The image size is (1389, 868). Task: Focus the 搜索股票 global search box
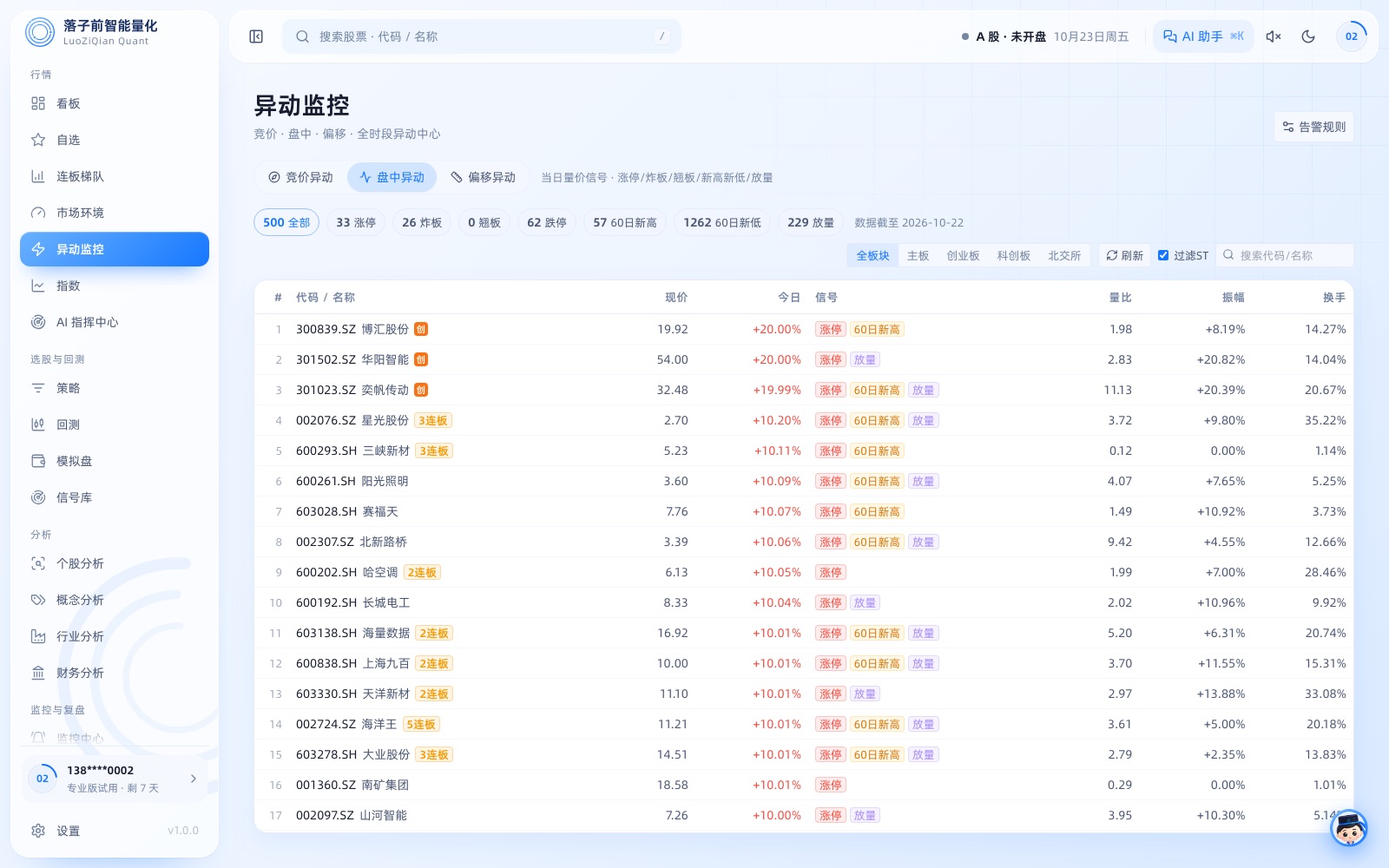click(x=482, y=36)
